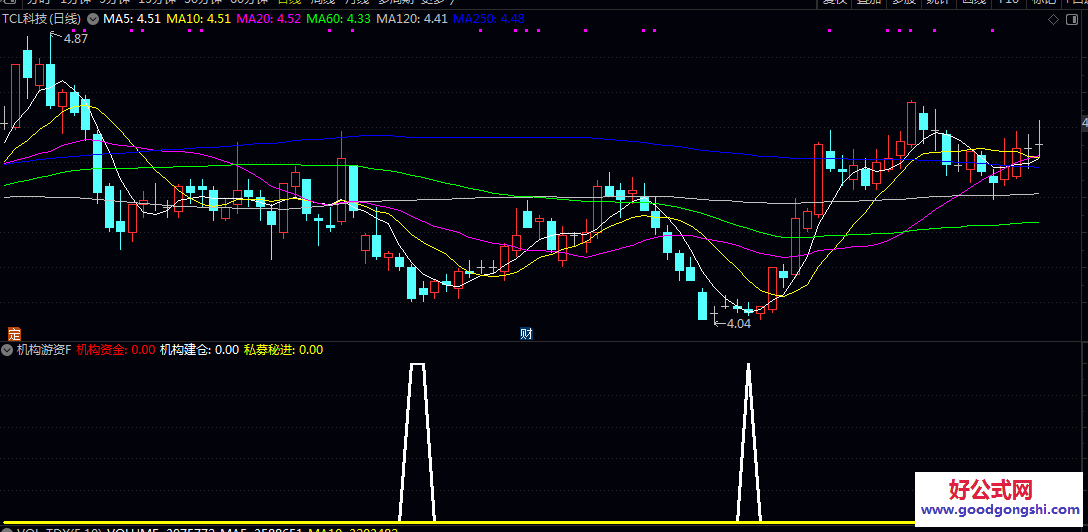Open the orange 定 marker icon
Viewport: 1088px width, 532px height.
tap(13, 334)
